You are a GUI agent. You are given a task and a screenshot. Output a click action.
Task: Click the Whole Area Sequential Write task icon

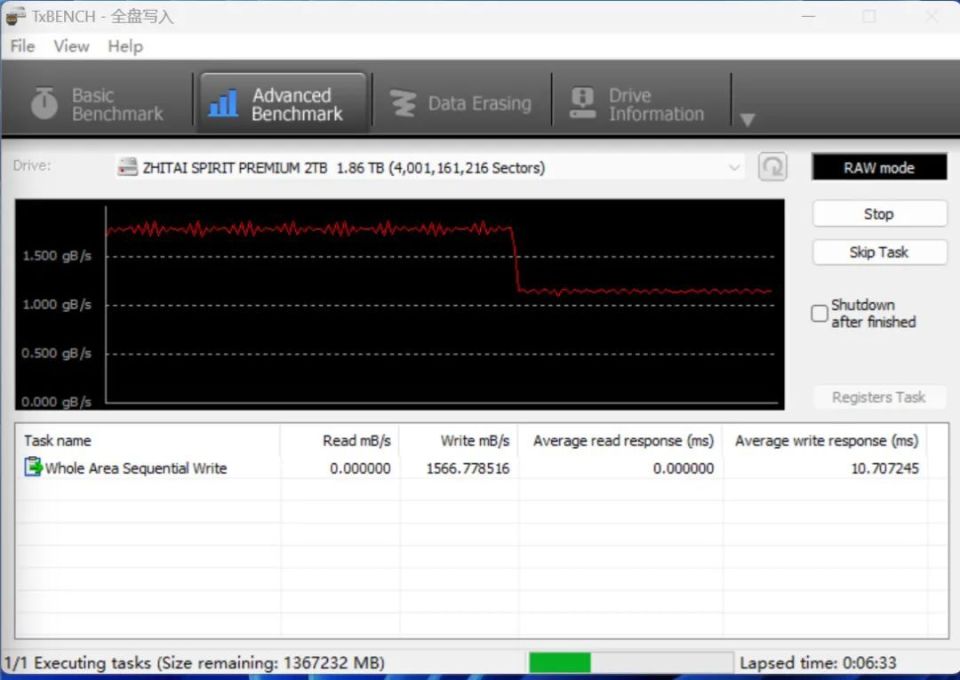tap(33, 467)
